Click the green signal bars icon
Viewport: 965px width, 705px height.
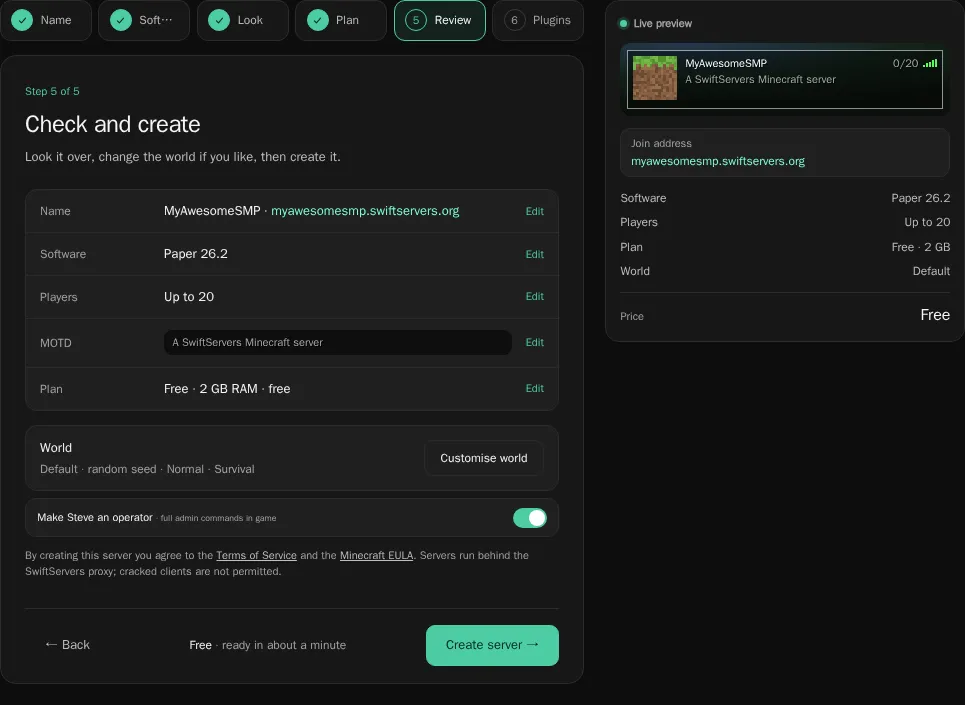(x=930, y=63)
